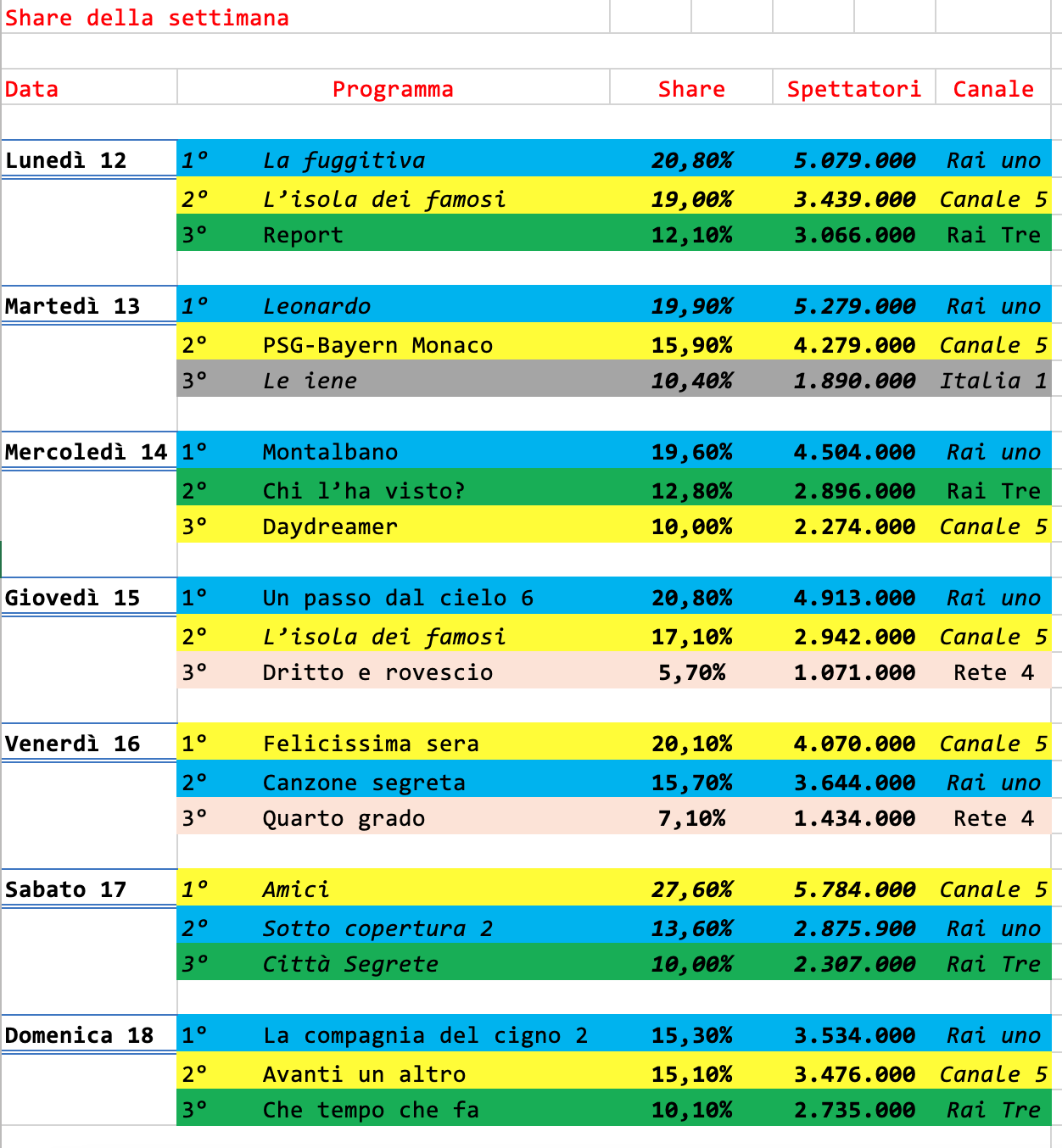Select the 'Spettatori' column header
The height and width of the screenshot is (1148, 1062).
point(853,89)
